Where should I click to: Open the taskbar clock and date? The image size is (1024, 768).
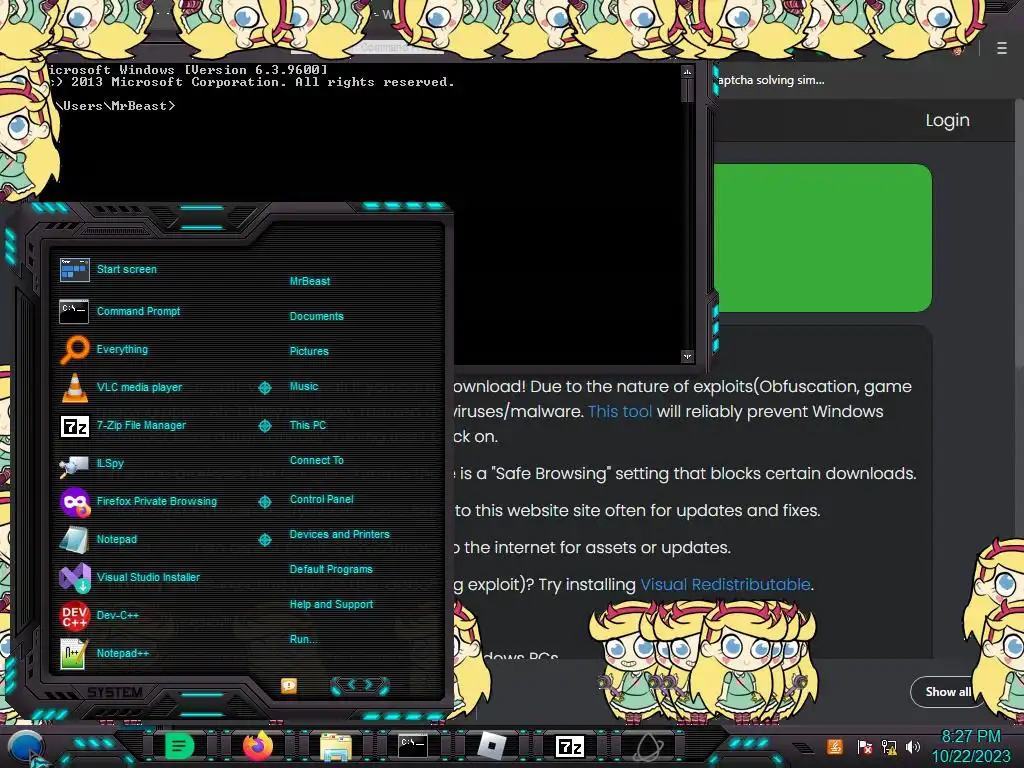(x=970, y=746)
